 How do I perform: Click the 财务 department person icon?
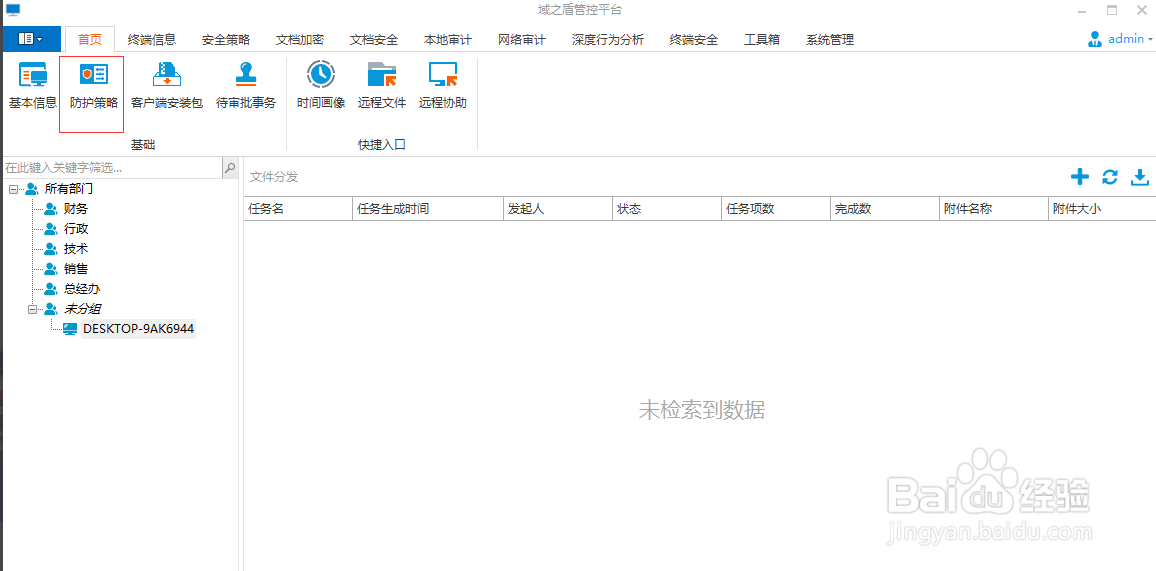pos(51,209)
